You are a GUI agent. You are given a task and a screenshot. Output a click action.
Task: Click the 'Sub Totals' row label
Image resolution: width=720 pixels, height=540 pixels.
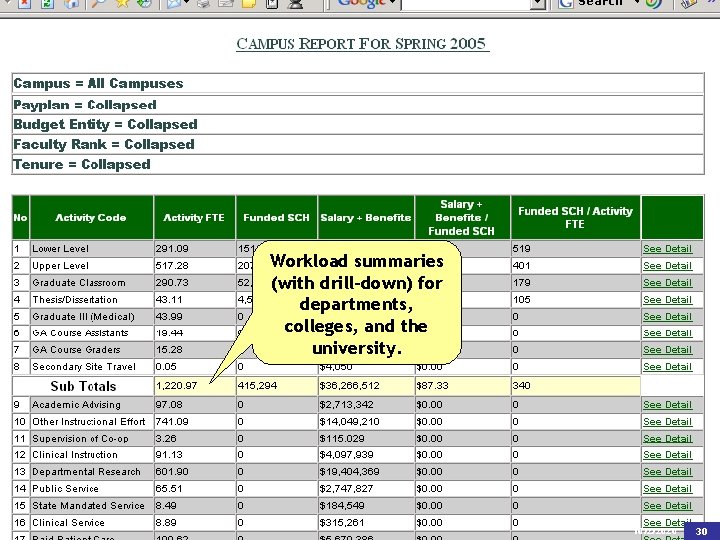pos(83,386)
